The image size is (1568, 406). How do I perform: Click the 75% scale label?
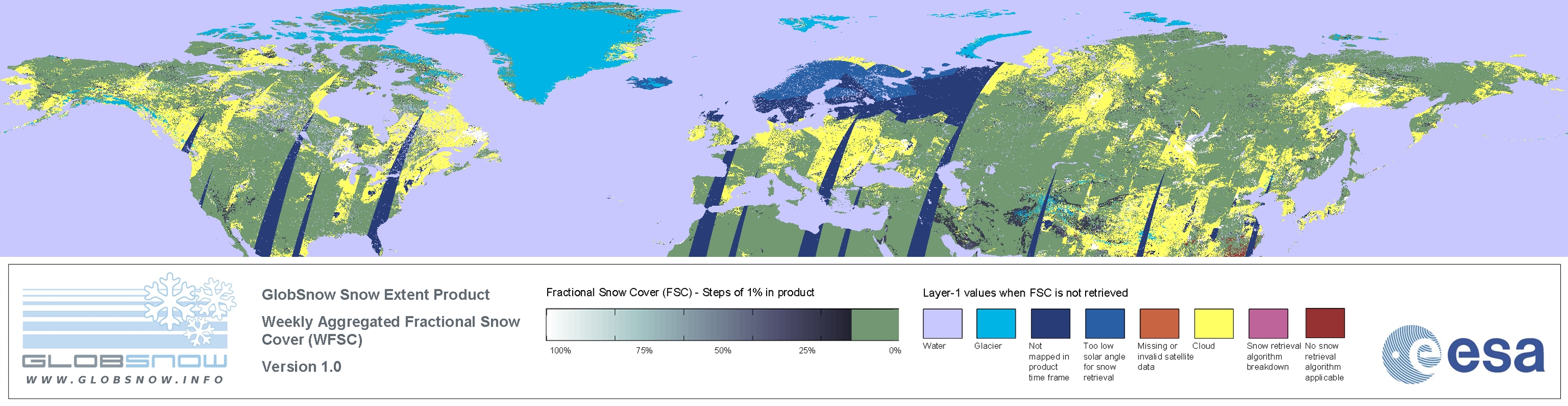644,350
